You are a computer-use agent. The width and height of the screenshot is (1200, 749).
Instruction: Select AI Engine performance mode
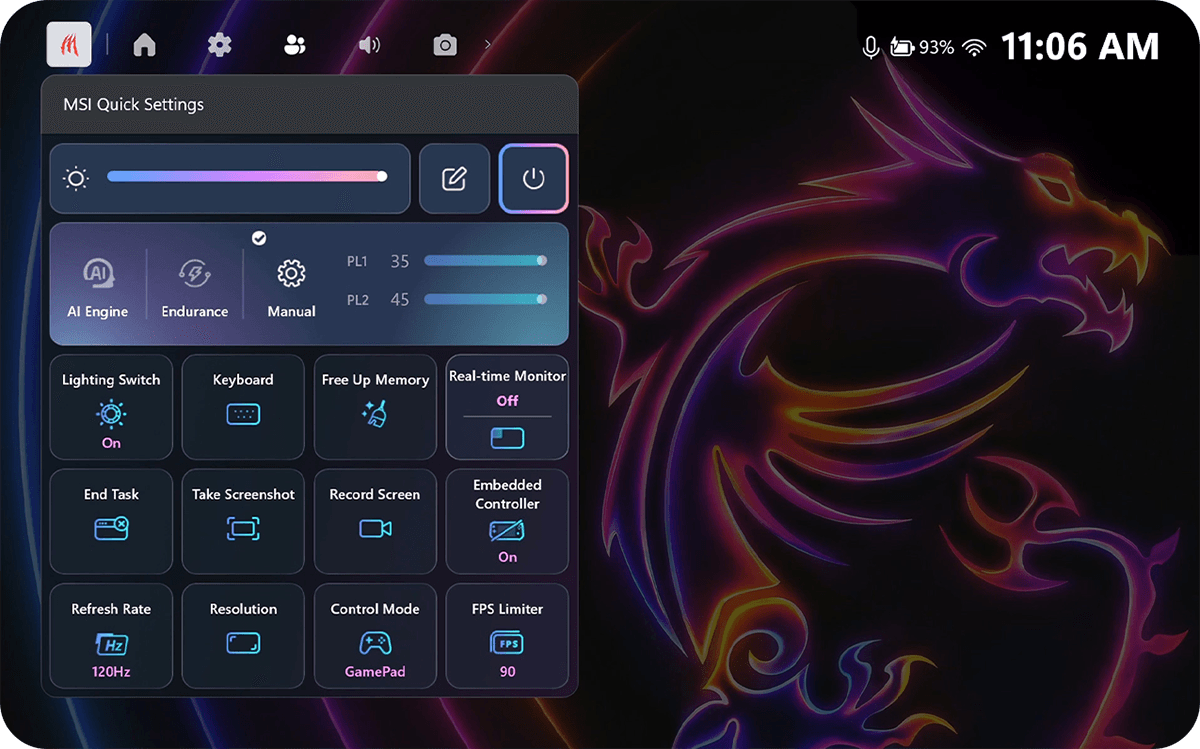pos(98,288)
